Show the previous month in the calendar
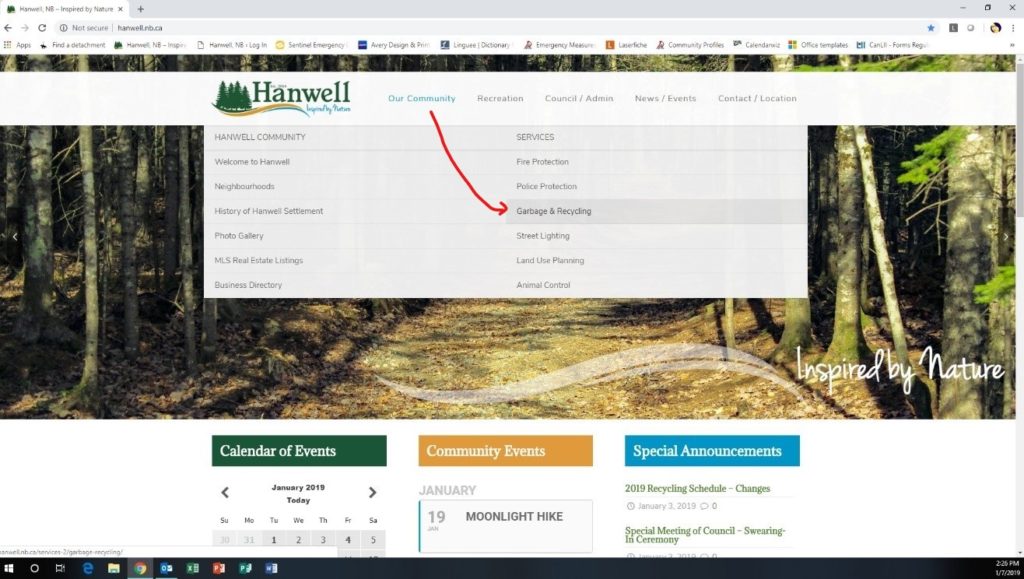This screenshot has height=579, width=1024. tap(225, 492)
